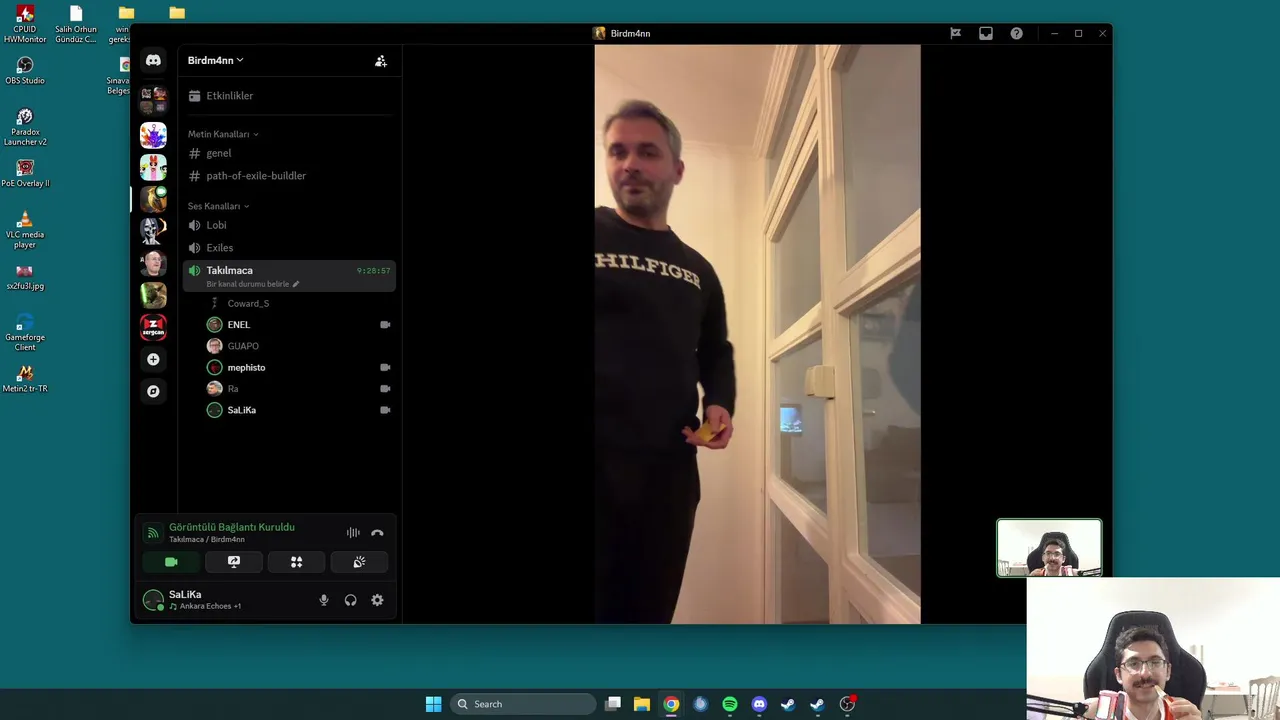This screenshot has width=1280, height=720.
Task: Edit the Takılmaca channel status pencil
Action: (295, 284)
